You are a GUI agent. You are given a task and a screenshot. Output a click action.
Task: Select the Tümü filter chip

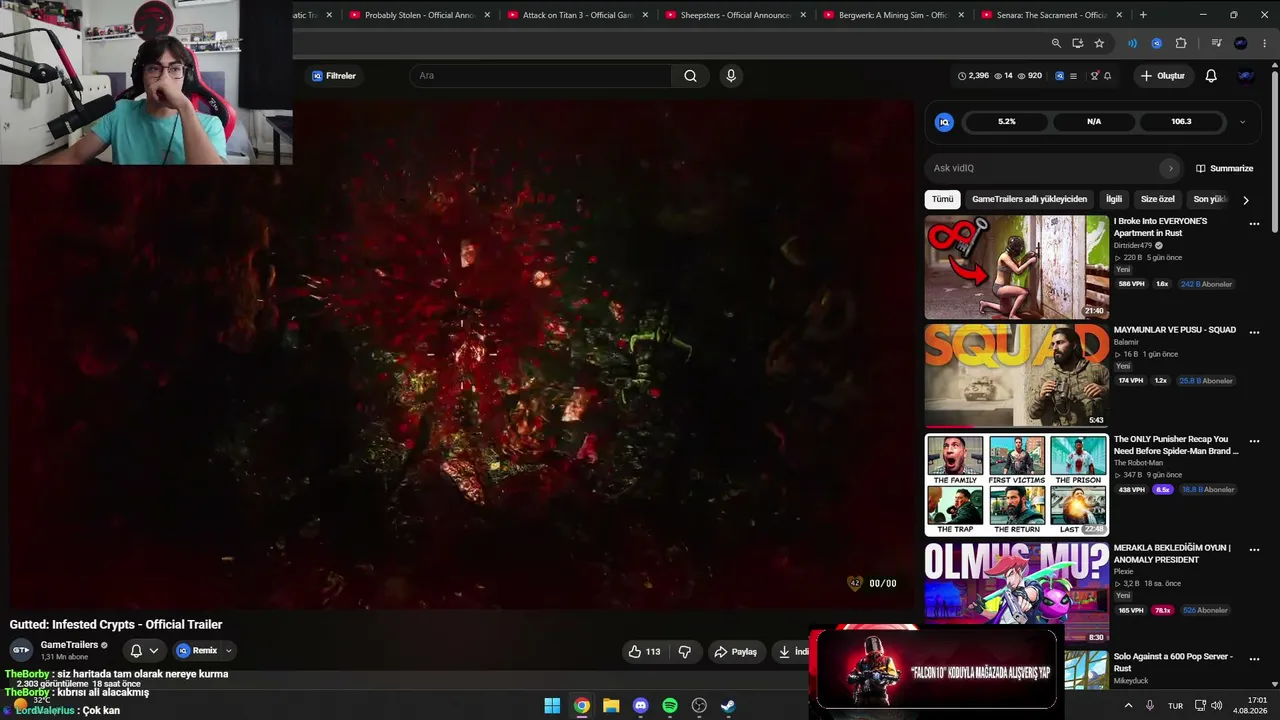tap(942, 199)
